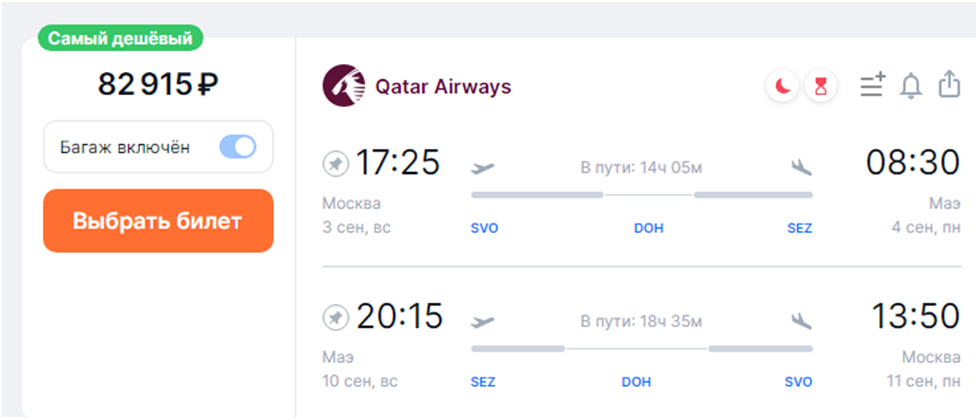Click SVO airport code on outbound flight
Viewport: 978px width, 419px height.
(x=484, y=228)
